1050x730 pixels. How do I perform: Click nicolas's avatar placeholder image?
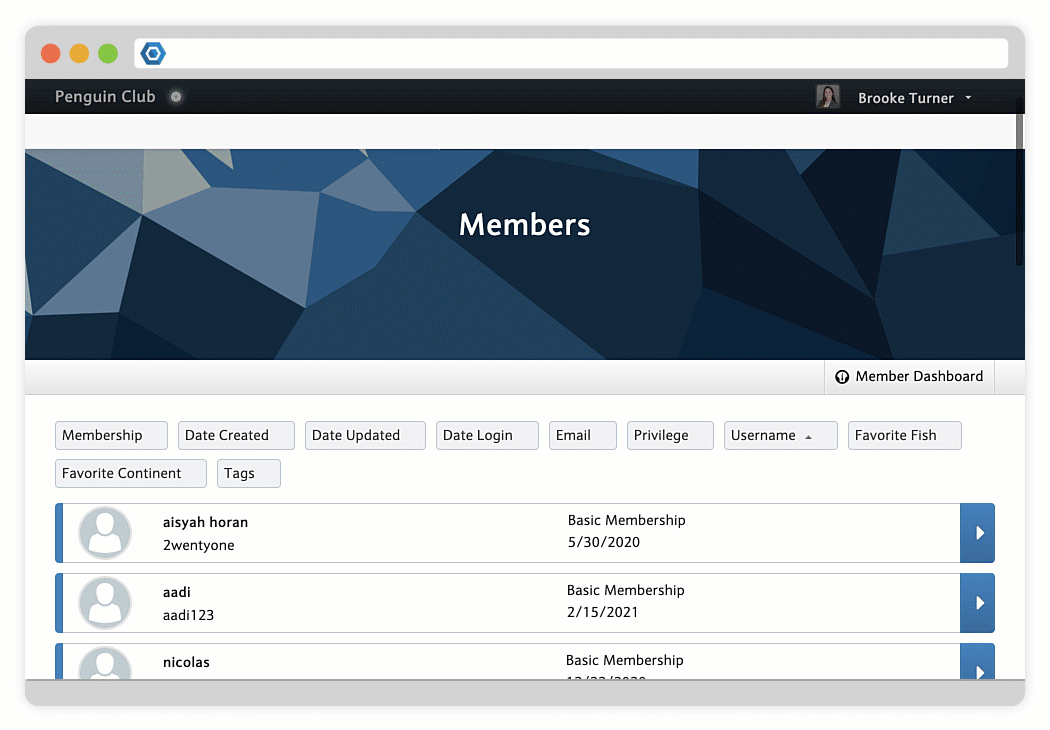click(x=105, y=665)
